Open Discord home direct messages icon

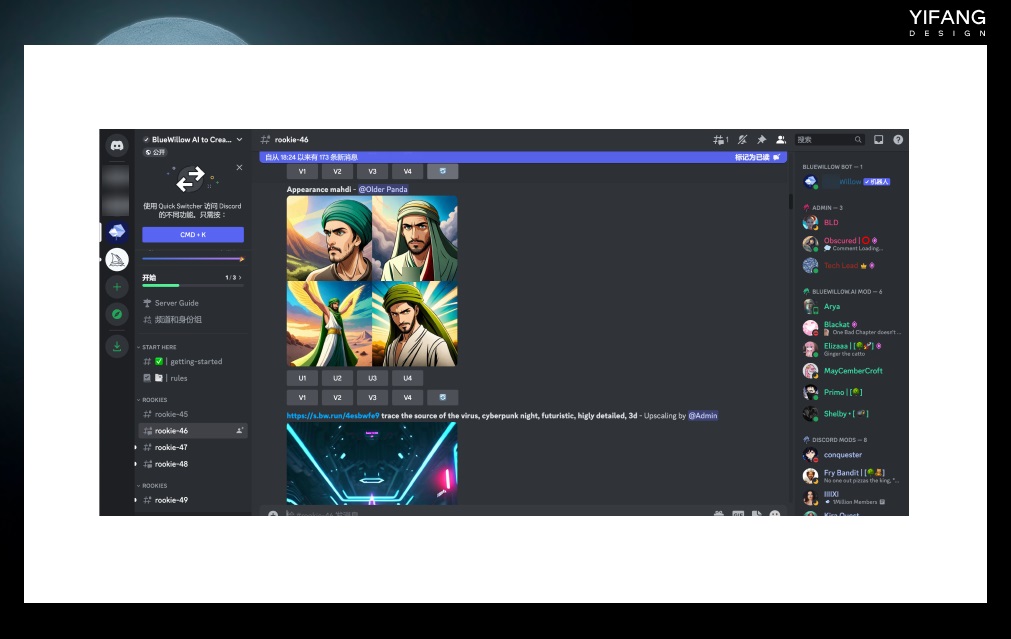coord(117,145)
